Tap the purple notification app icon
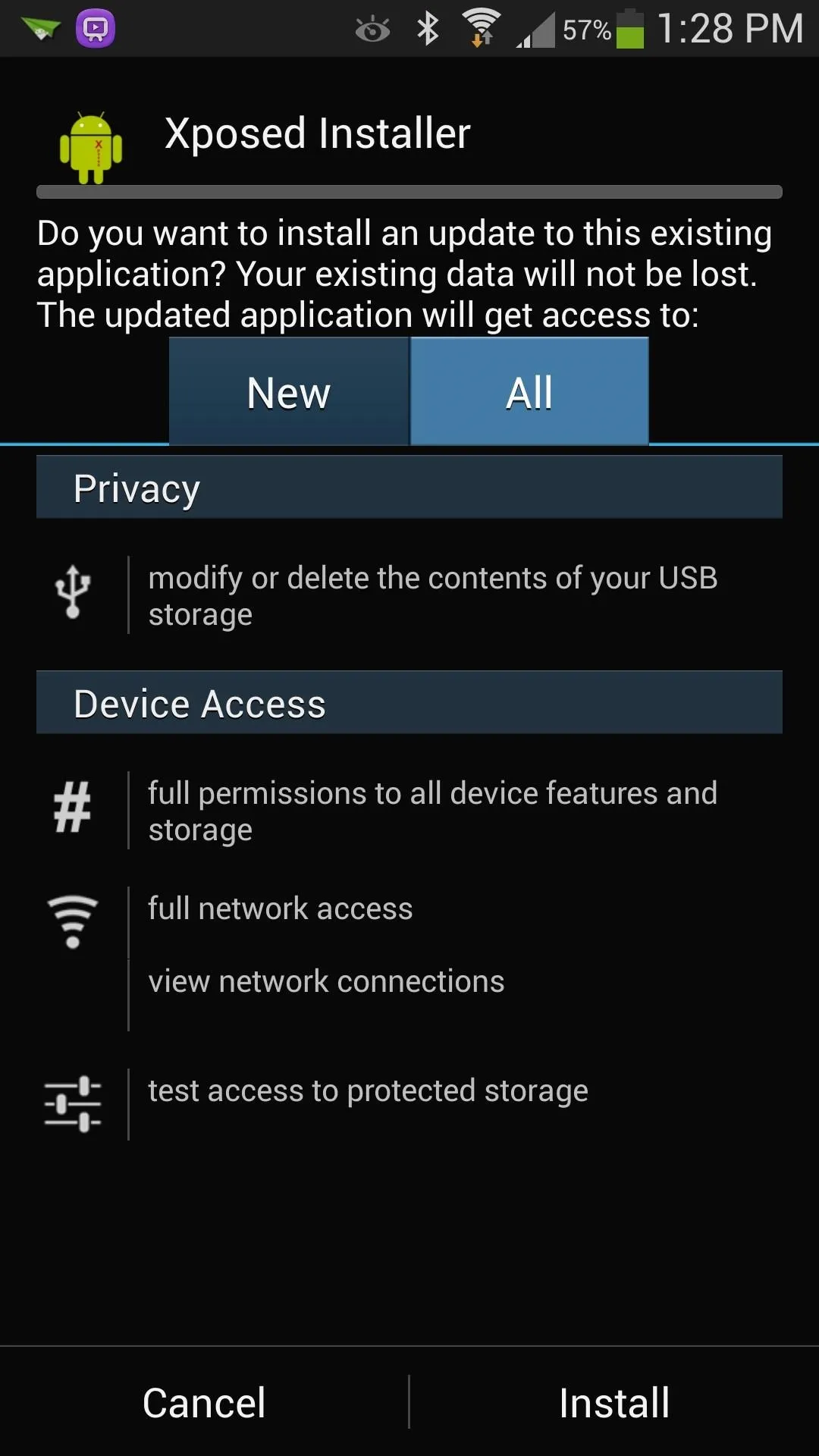This screenshot has height=1456, width=819. coord(96,29)
